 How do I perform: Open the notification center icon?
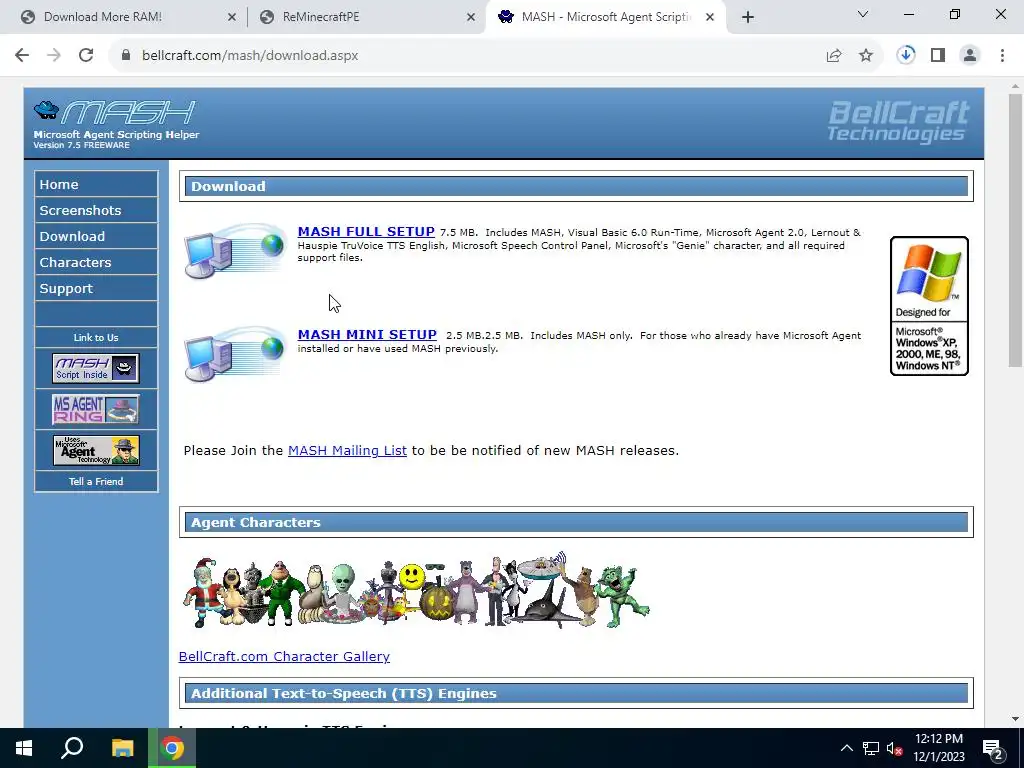(993, 749)
